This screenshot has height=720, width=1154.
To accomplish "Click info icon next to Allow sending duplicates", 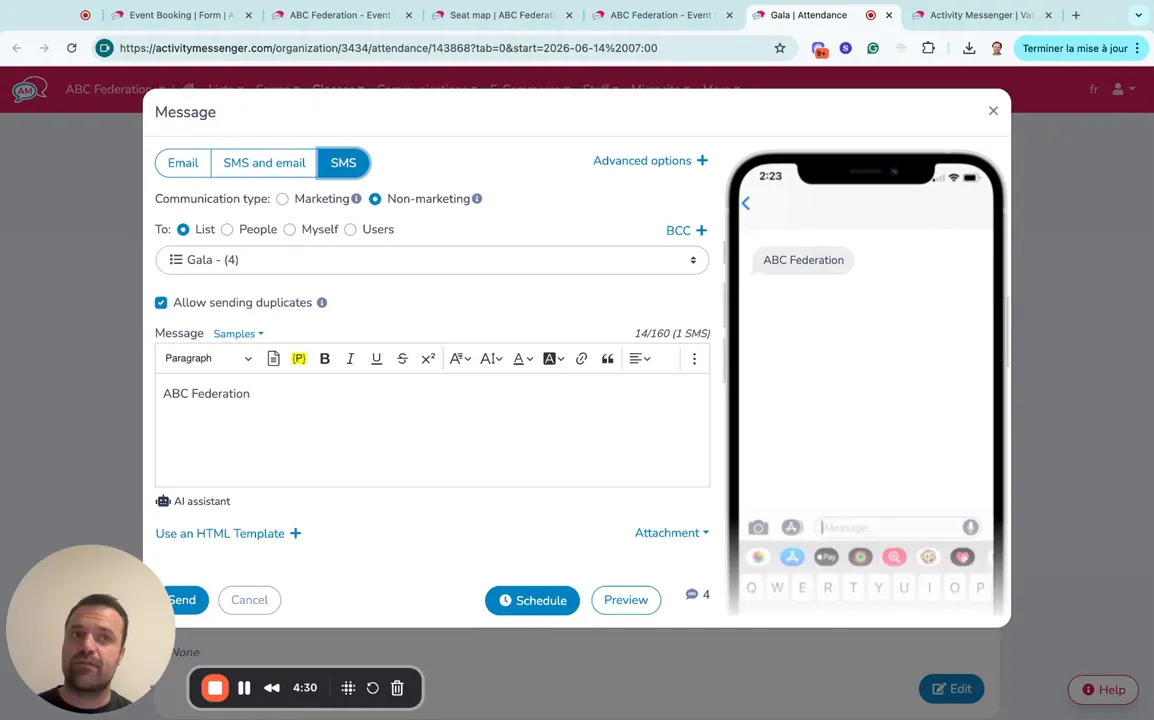I will [x=322, y=303].
